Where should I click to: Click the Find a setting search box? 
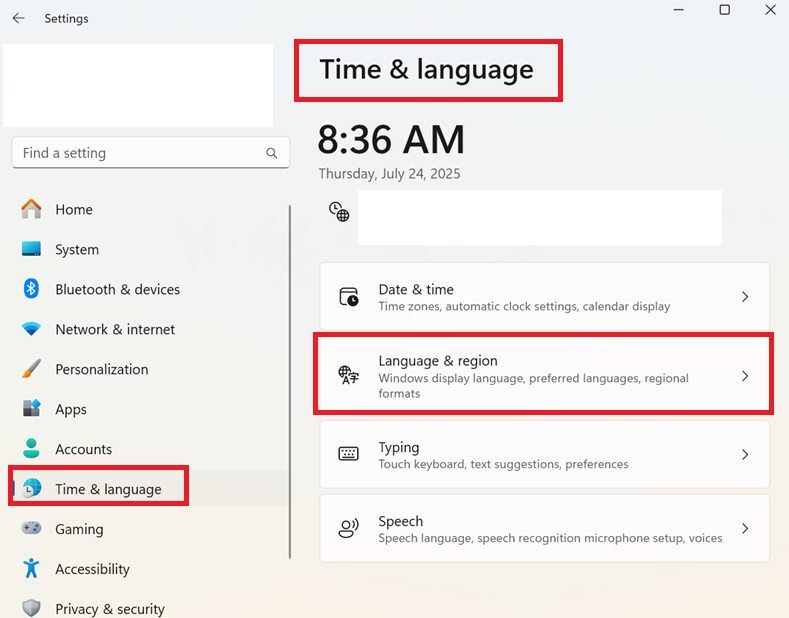click(x=150, y=152)
